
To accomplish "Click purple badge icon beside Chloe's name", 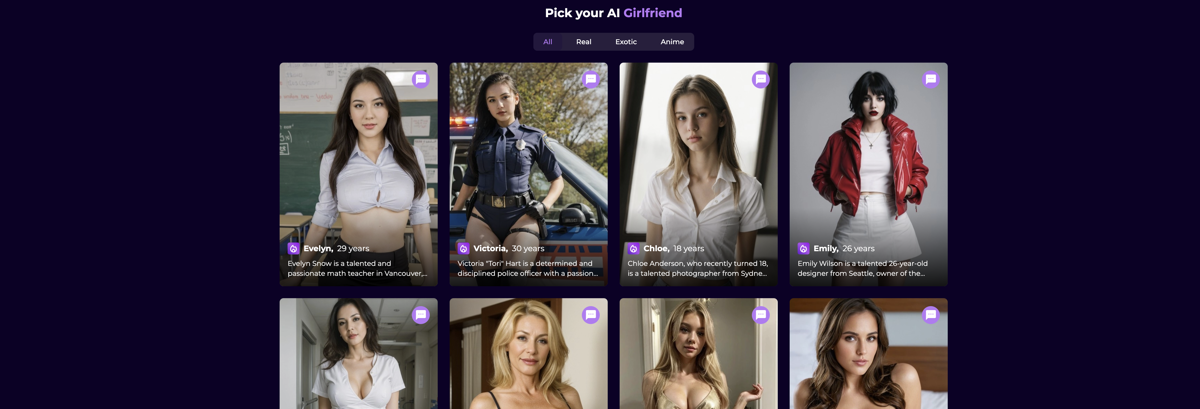I will pos(634,248).
